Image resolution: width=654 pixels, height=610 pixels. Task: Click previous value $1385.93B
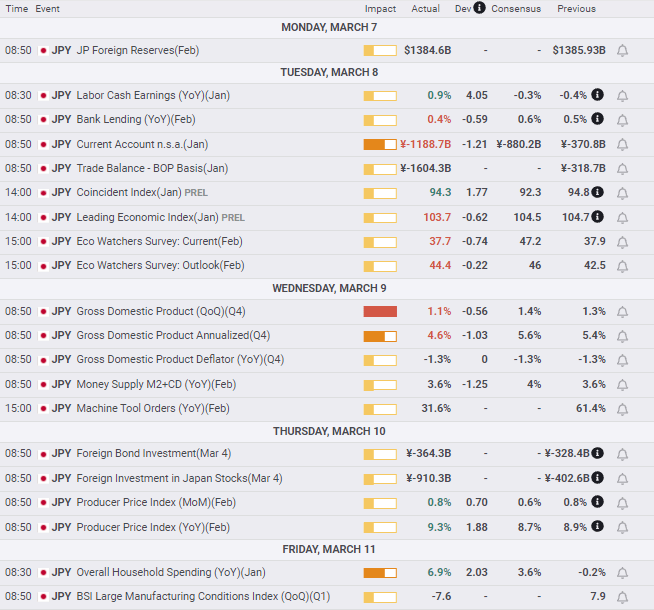pyautogui.click(x=579, y=50)
